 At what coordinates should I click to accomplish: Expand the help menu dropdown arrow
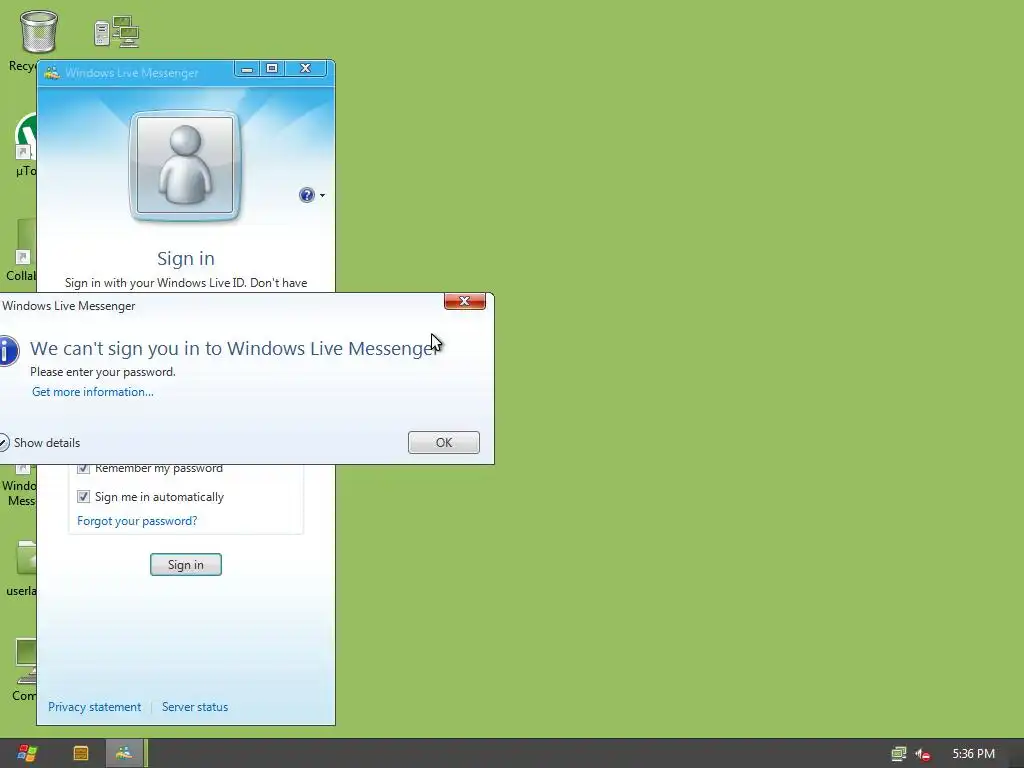point(322,195)
